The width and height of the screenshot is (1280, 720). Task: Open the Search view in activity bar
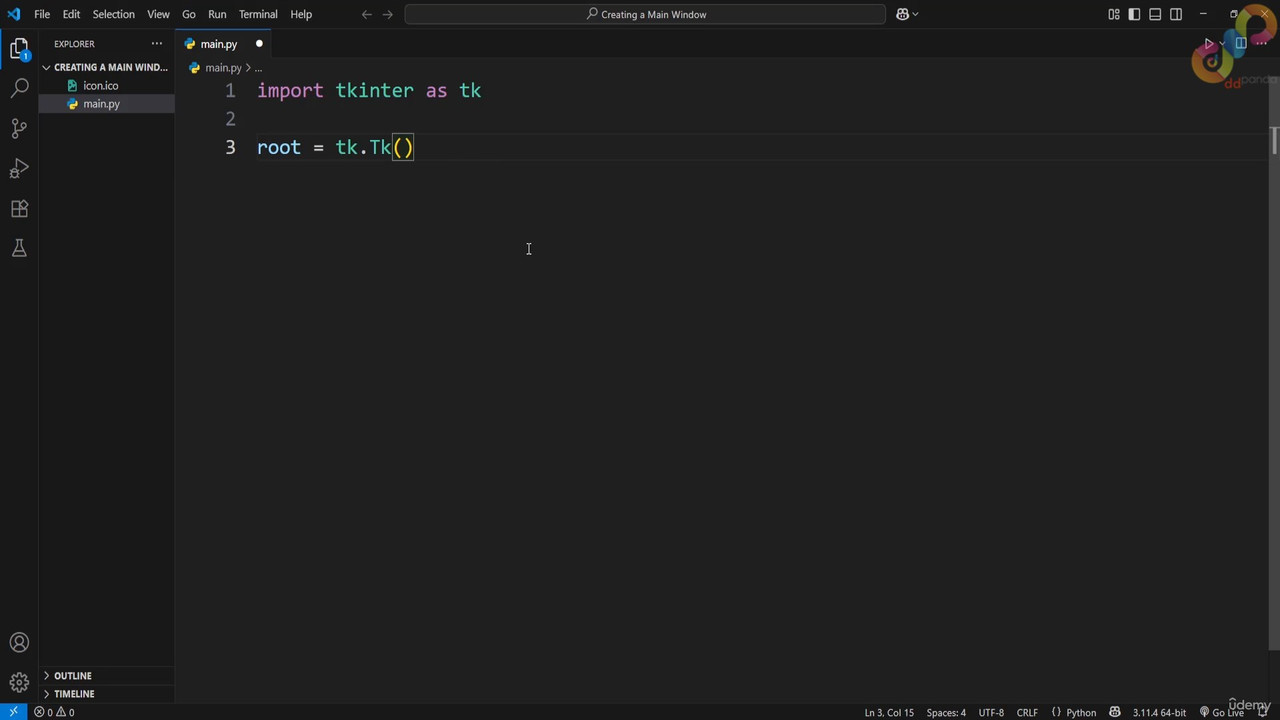click(19, 89)
